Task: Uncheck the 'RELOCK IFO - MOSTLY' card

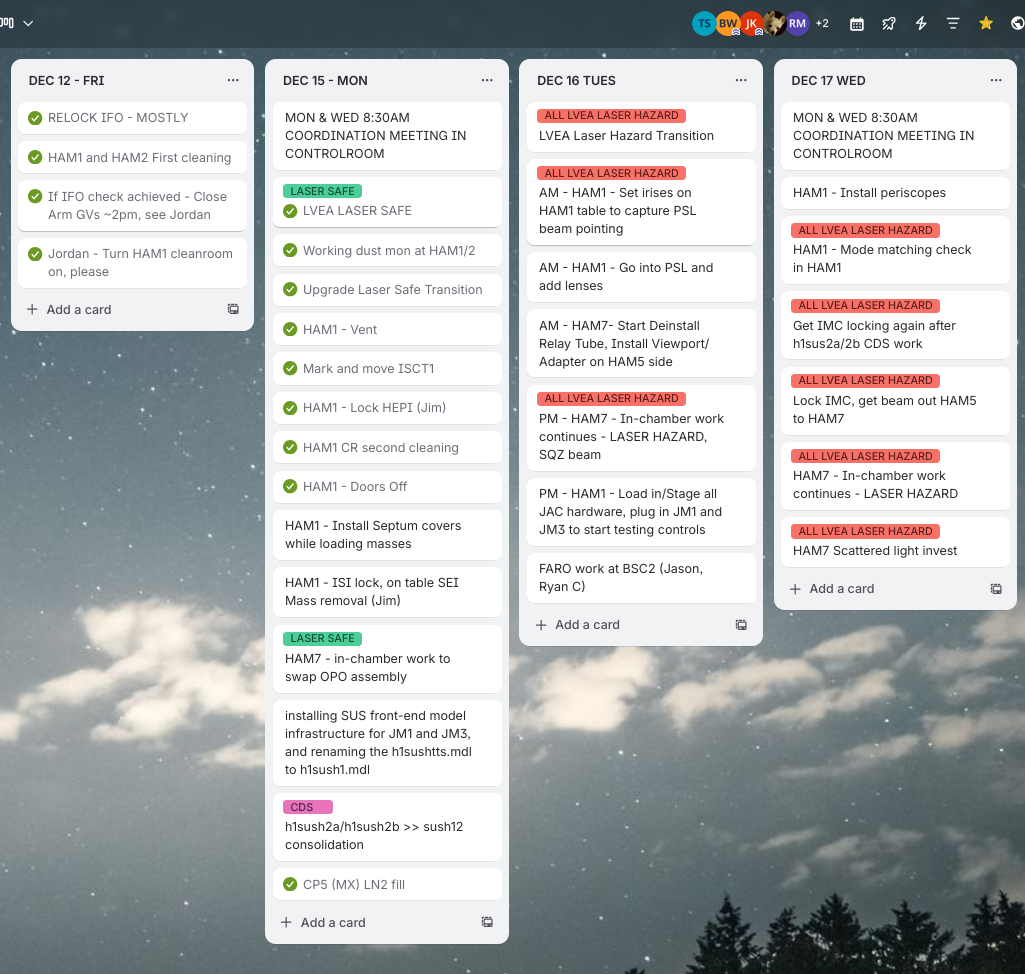Action: click(36, 118)
